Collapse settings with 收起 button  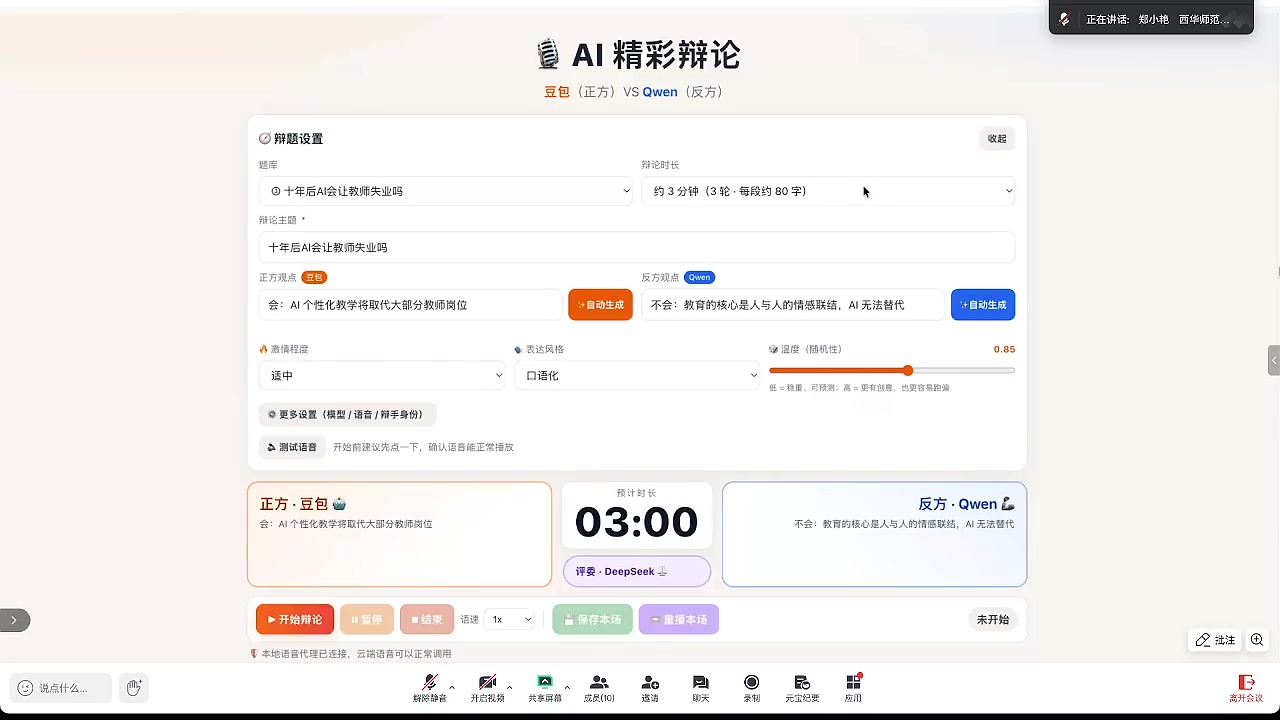coord(997,139)
